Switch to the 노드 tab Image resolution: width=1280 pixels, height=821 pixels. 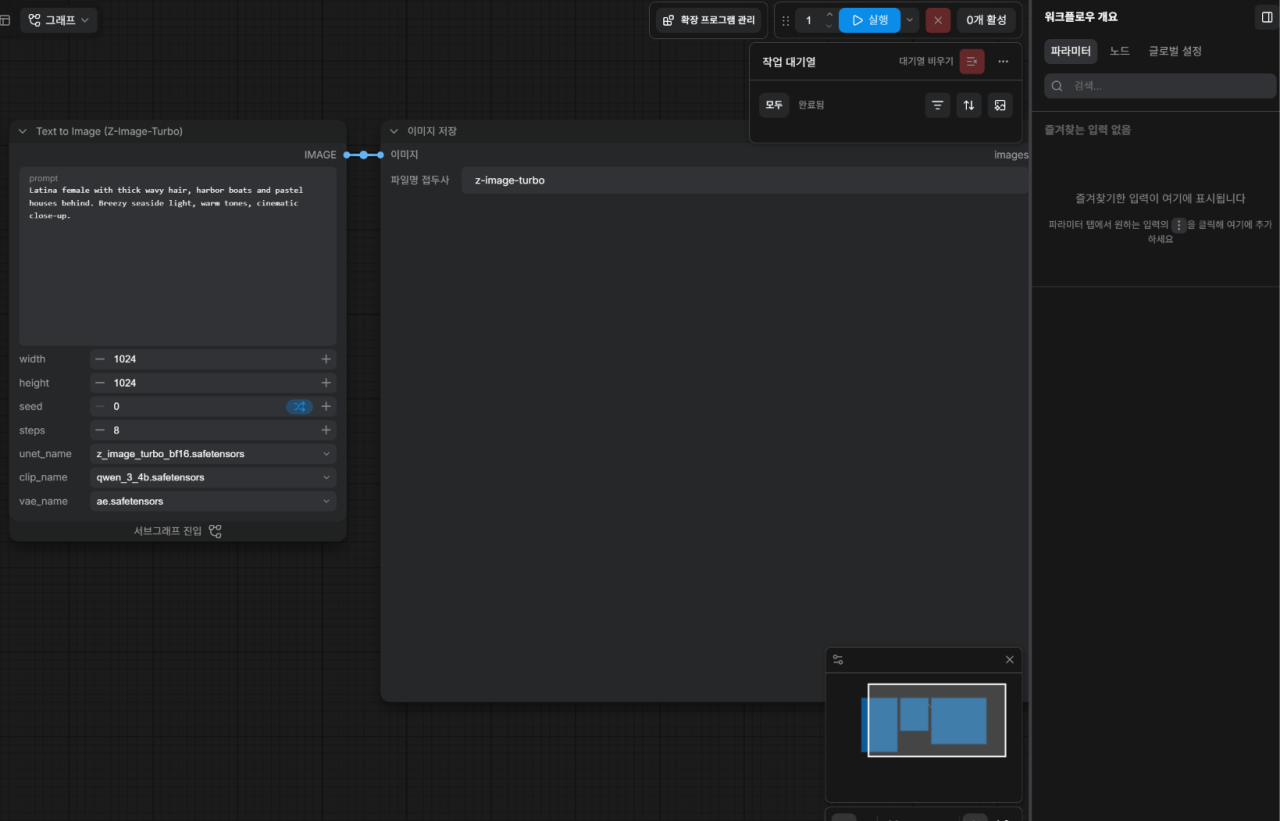(1119, 51)
